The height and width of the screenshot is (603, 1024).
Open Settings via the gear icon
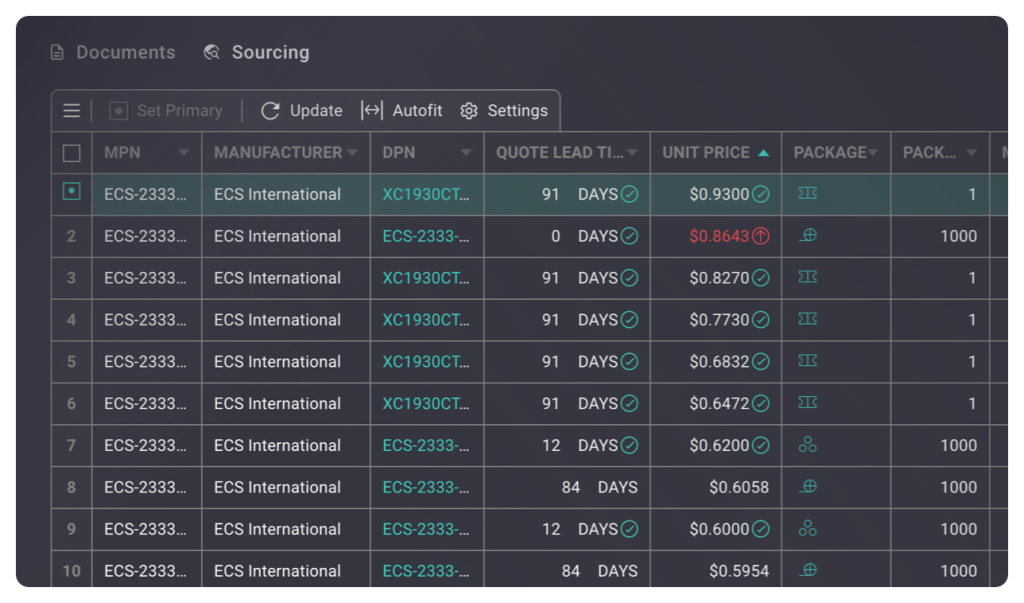pos(469,111)
